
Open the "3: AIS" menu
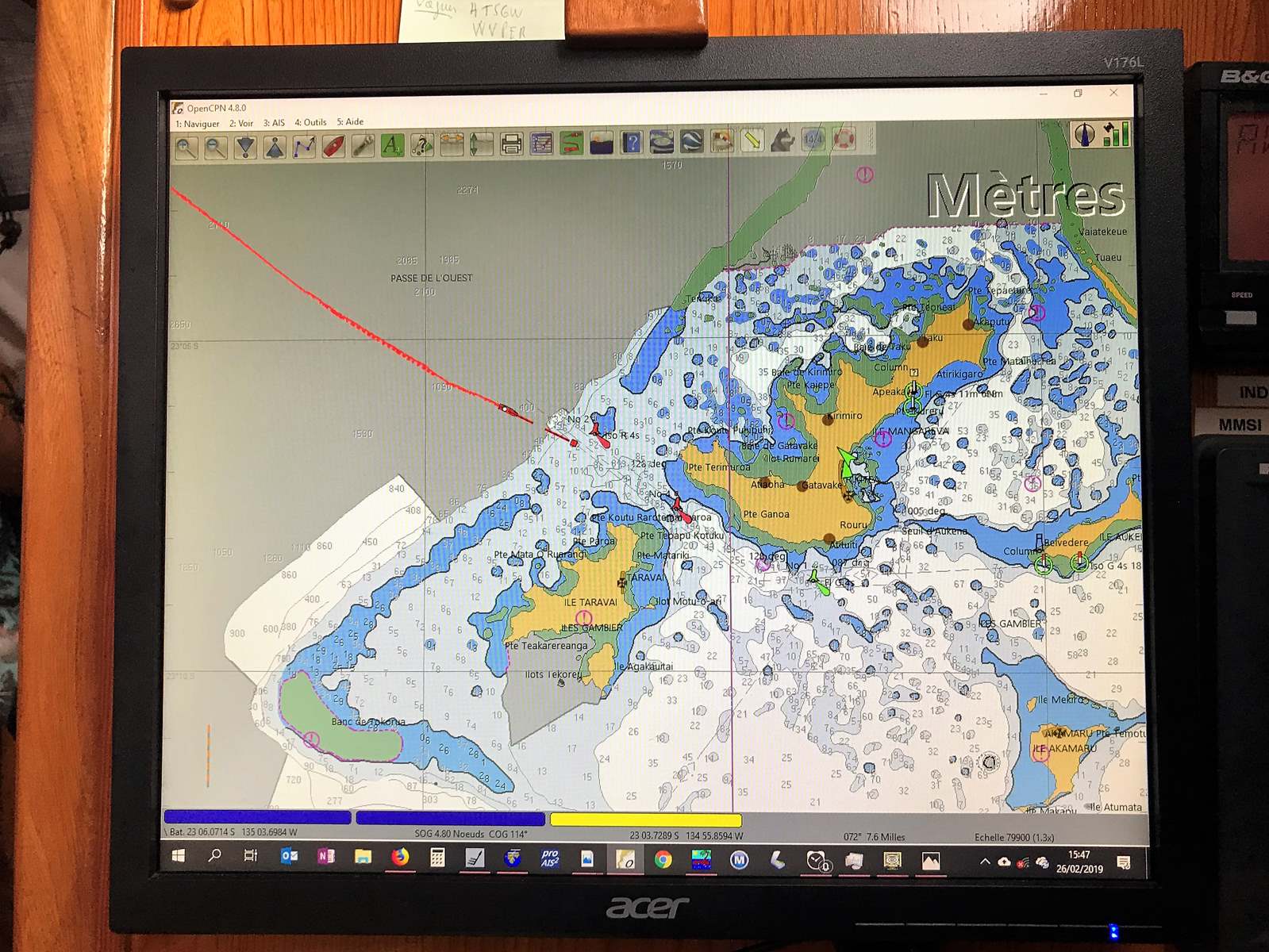[274, 123]
